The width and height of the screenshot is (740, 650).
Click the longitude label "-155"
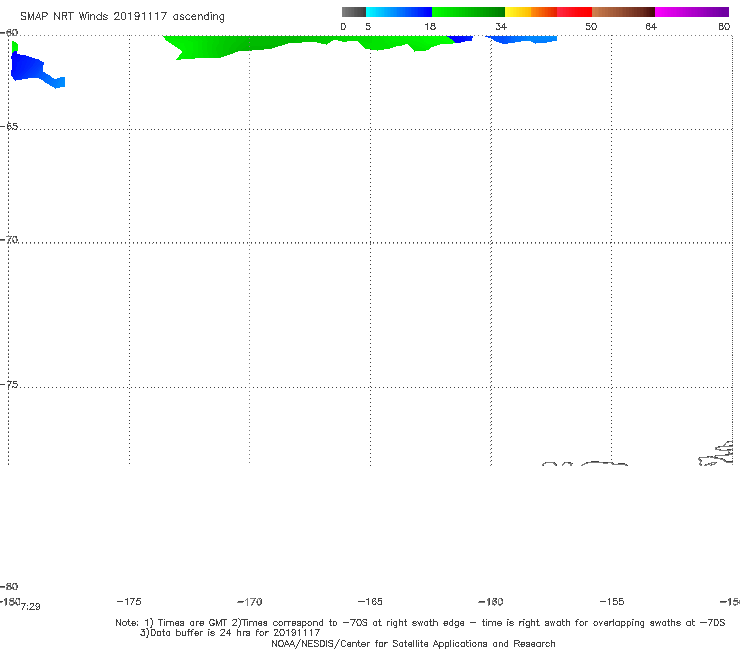[612, 601]
